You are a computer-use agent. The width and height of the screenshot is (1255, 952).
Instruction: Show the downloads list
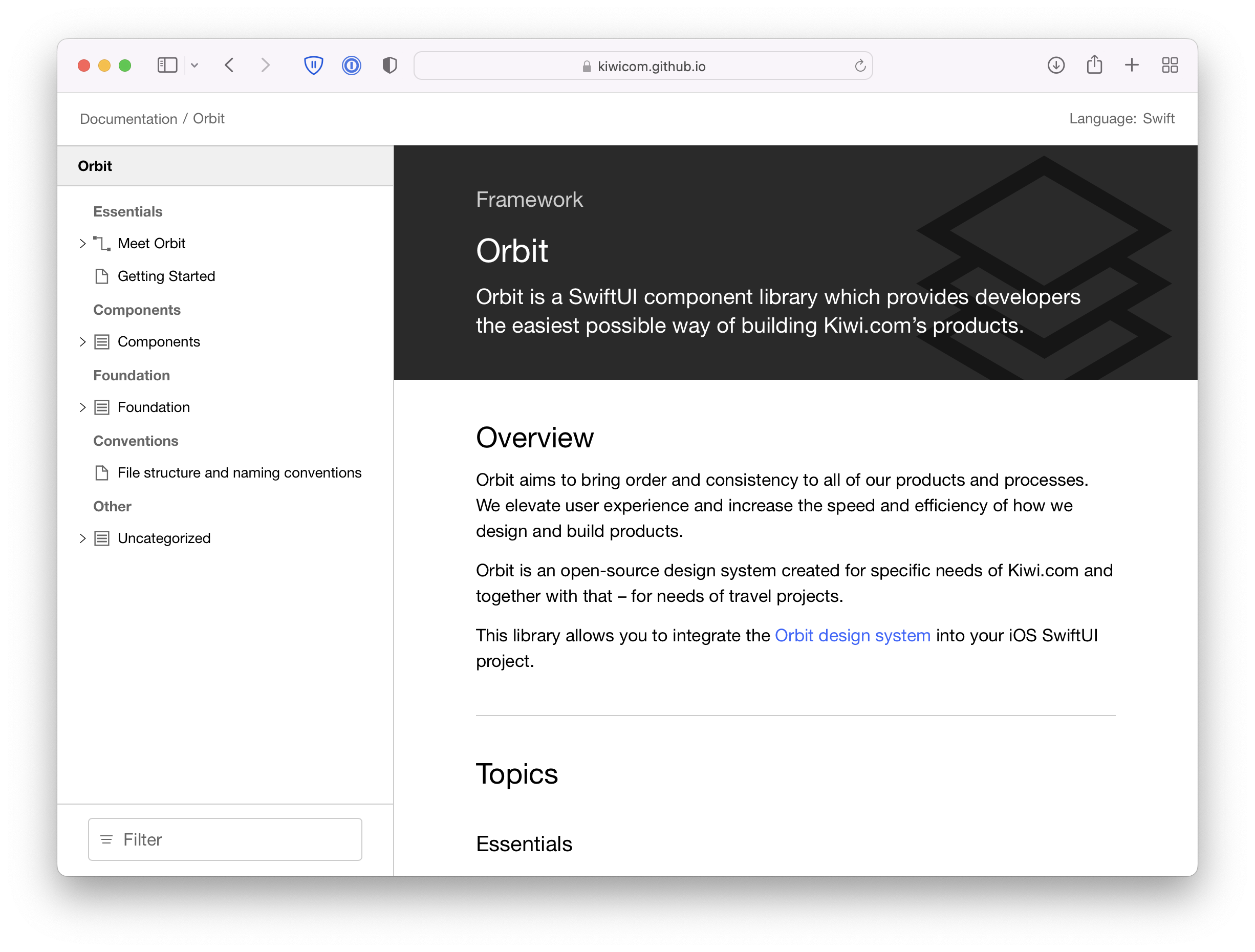click(x=1056, y=65)
